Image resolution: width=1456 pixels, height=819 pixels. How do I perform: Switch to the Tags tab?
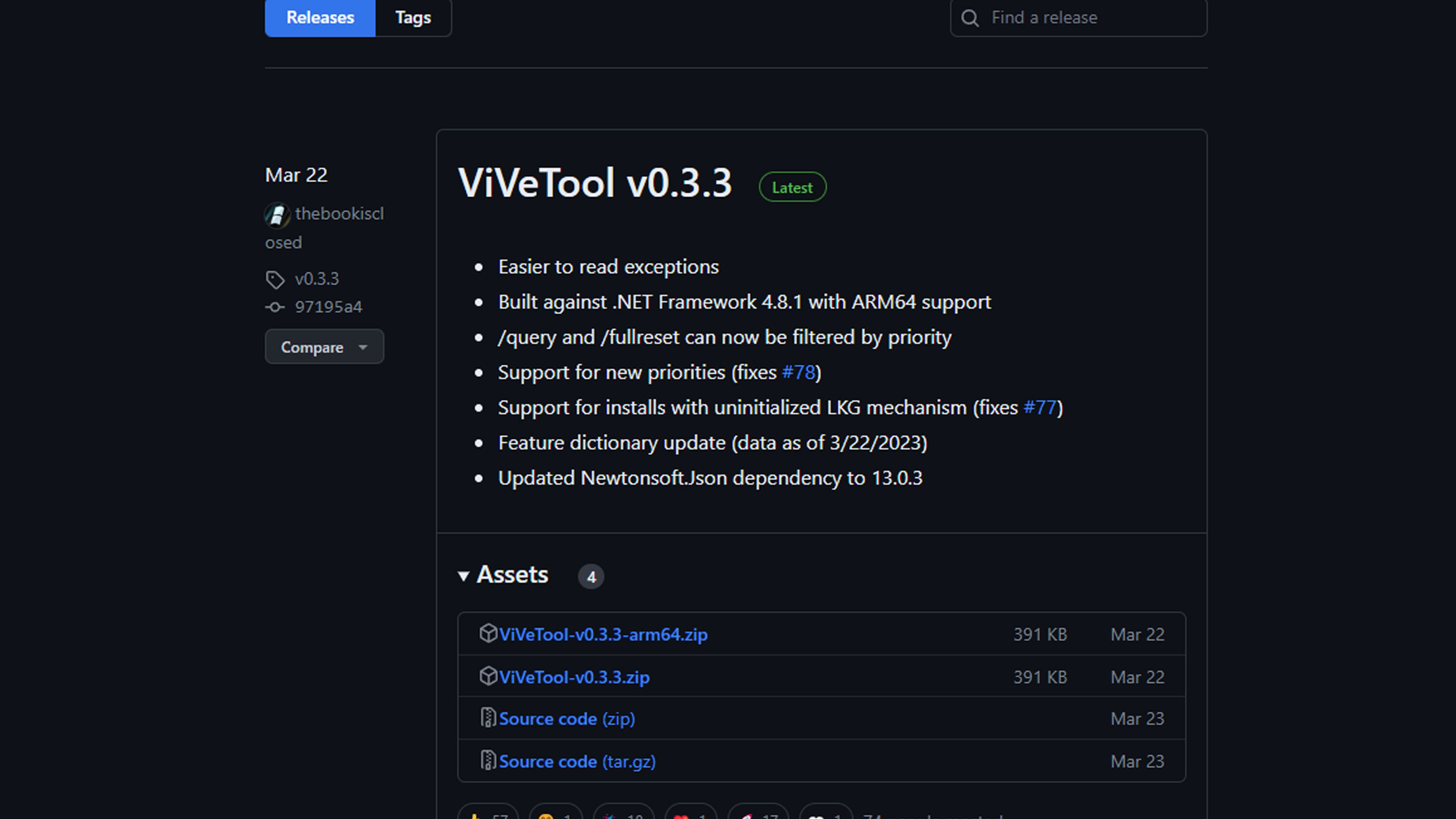coord(413,17)
